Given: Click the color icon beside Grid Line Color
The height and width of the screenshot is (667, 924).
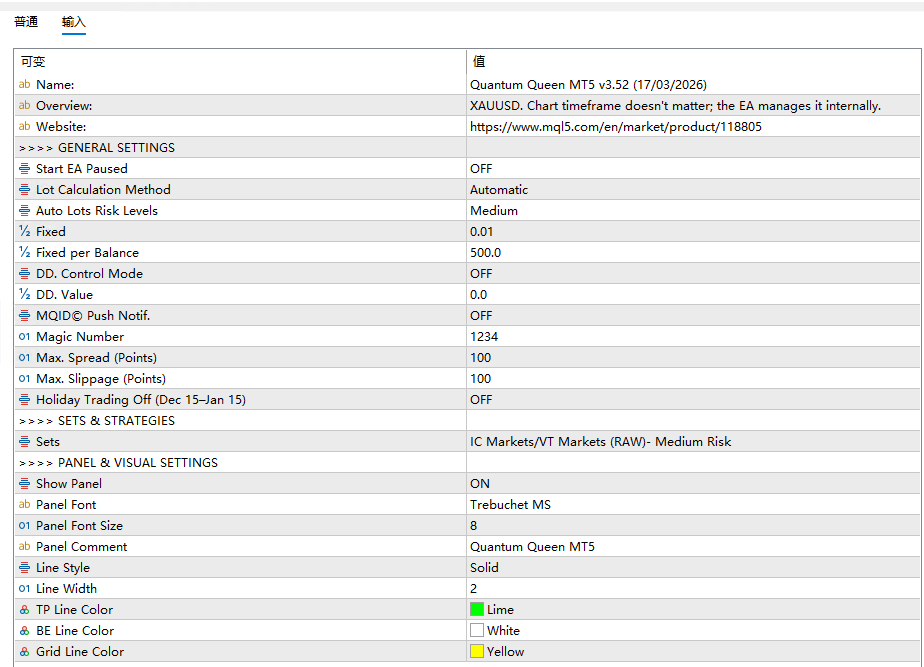Looking at the screenshot, I should pos(24,652).
